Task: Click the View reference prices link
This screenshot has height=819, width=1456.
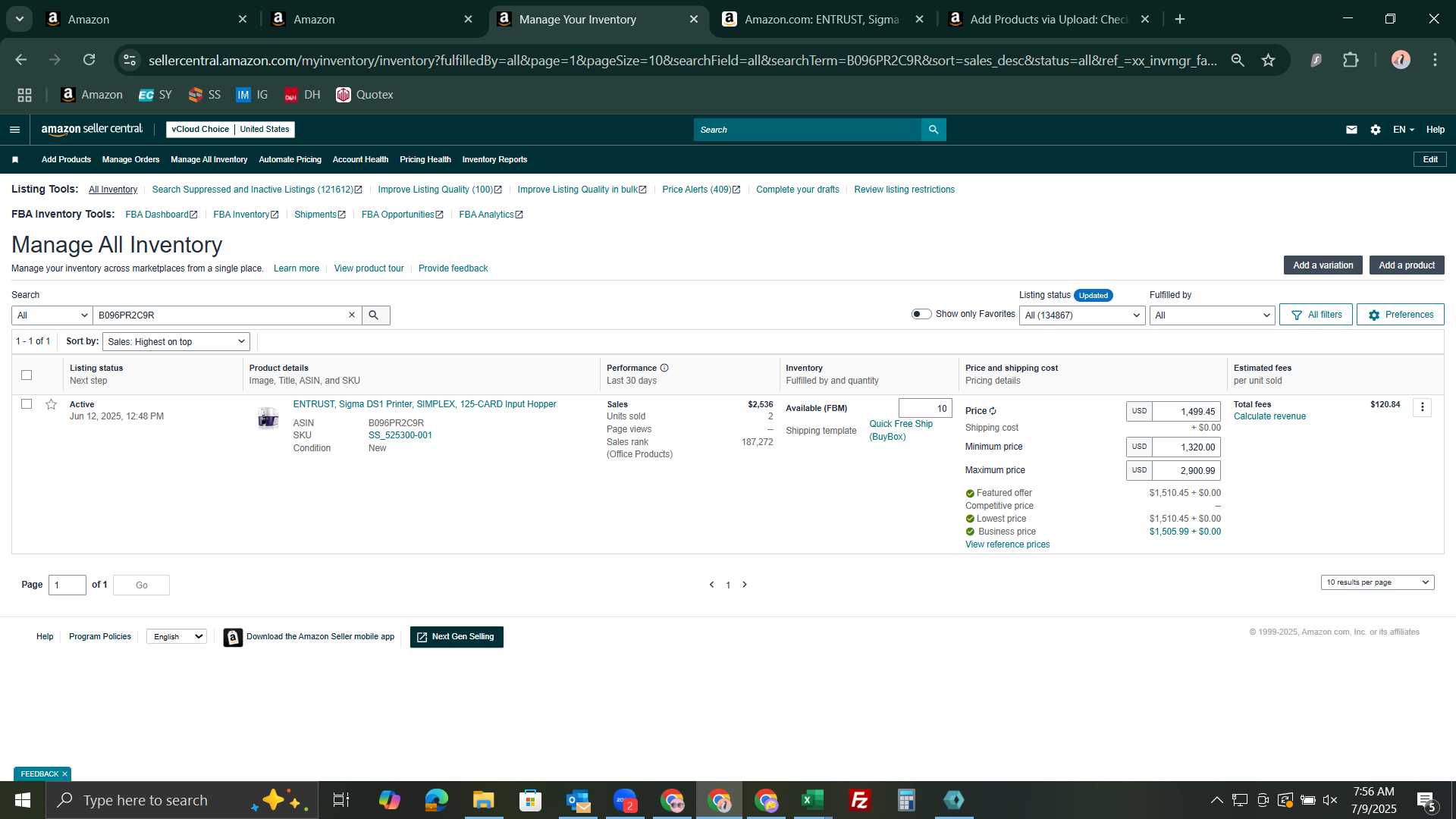Action: tap(1007, 544)
